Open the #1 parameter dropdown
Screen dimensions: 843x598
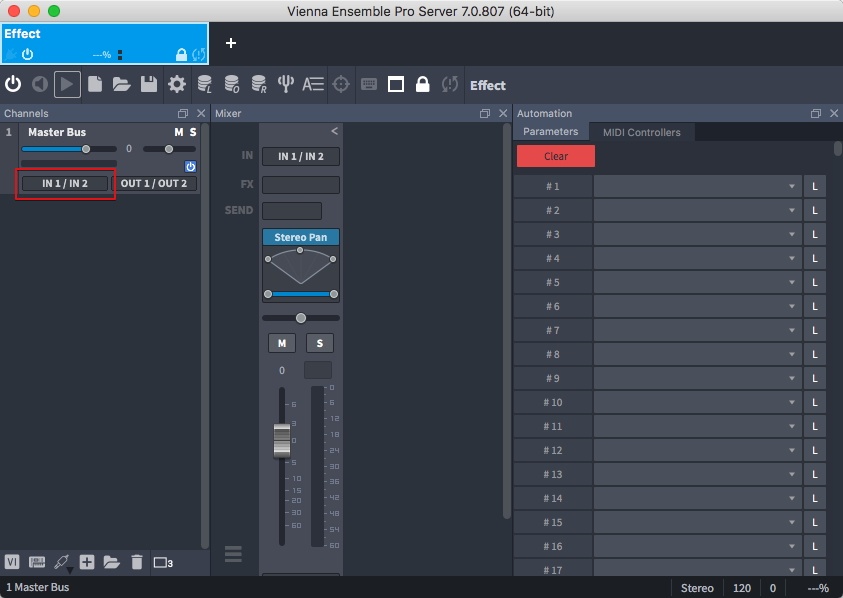[697, 187]
